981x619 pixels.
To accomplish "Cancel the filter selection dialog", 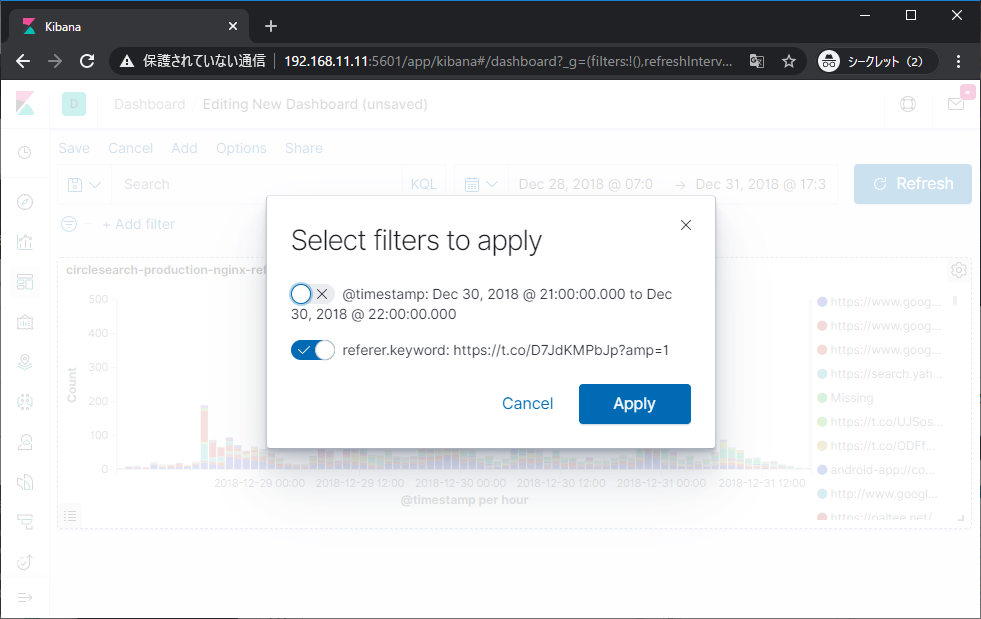I will coord(527,404).
